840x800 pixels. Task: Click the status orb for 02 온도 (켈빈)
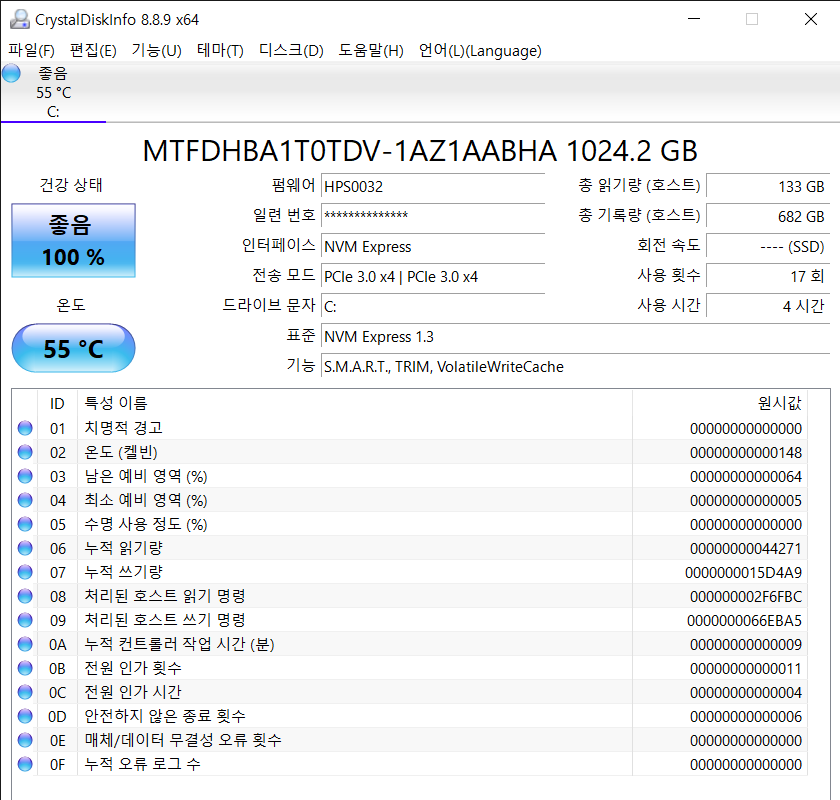(x=25, y=452)
